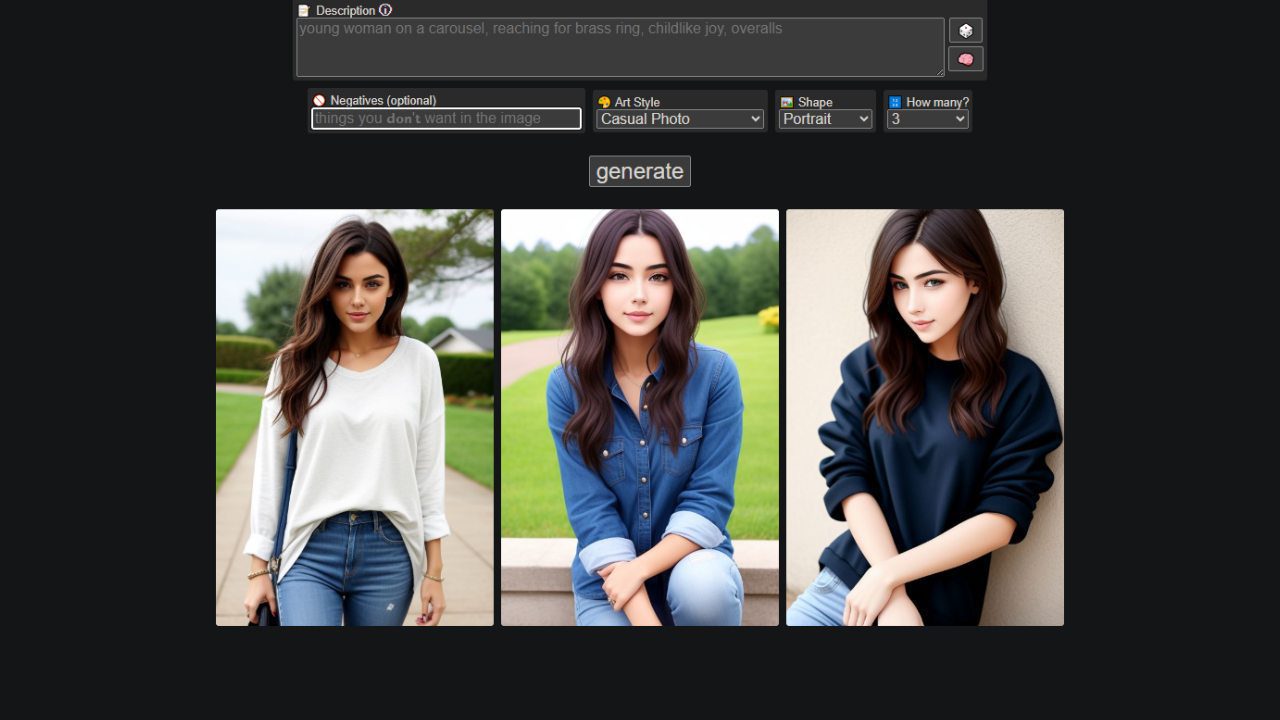
Task: Click the Art Style label text
Action: 637,102
